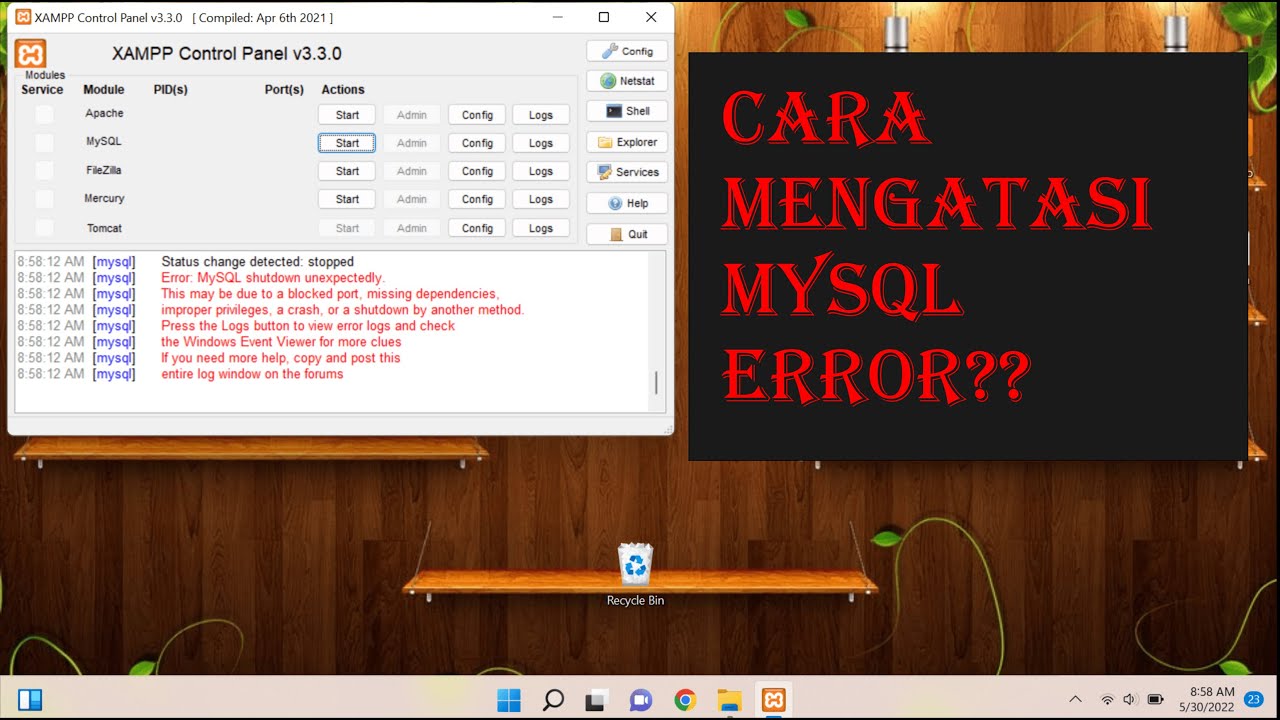Open Config for FileZilla row

point(477,171)
